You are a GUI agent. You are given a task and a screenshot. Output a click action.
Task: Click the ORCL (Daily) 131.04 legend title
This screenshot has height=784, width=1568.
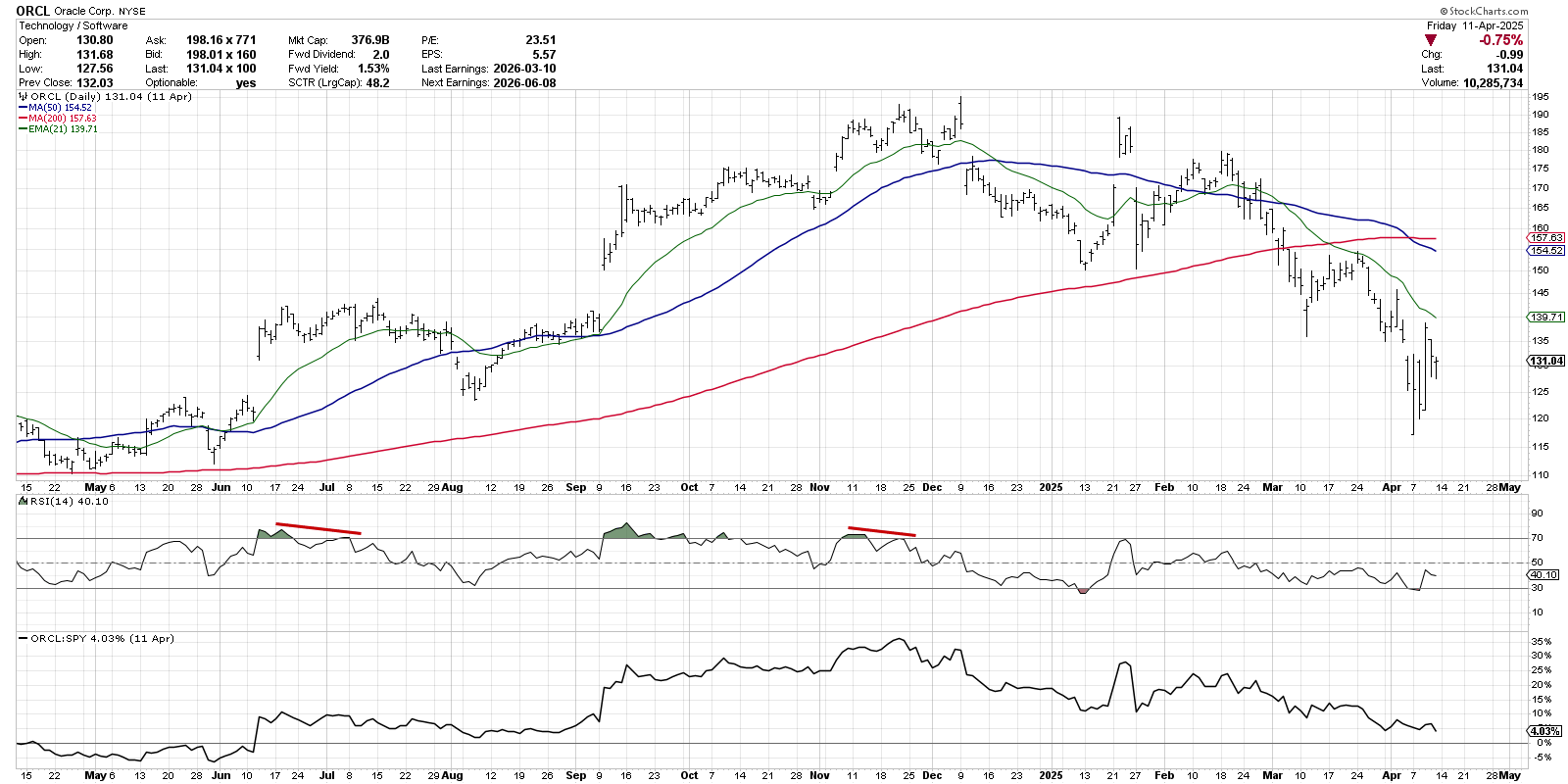111,97
